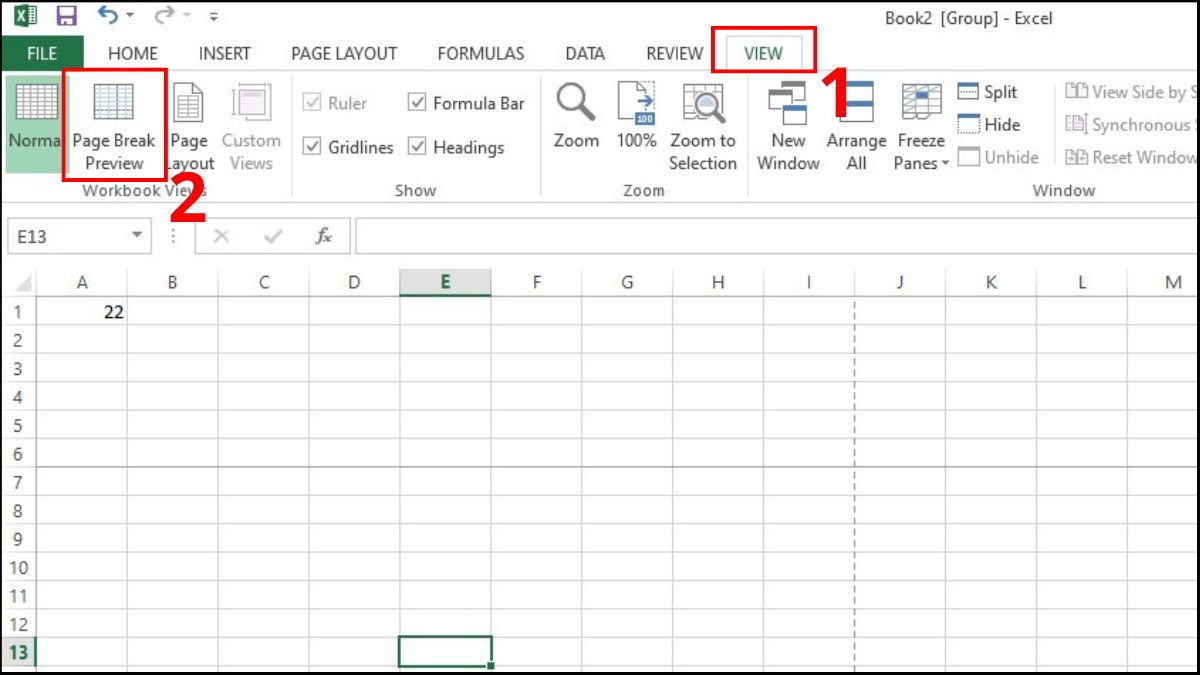Image resolution: width=1200 pixels, height=675 pixels.
Task: Click the Split window button
Action: pyautogui.click(x=988, y=92)
